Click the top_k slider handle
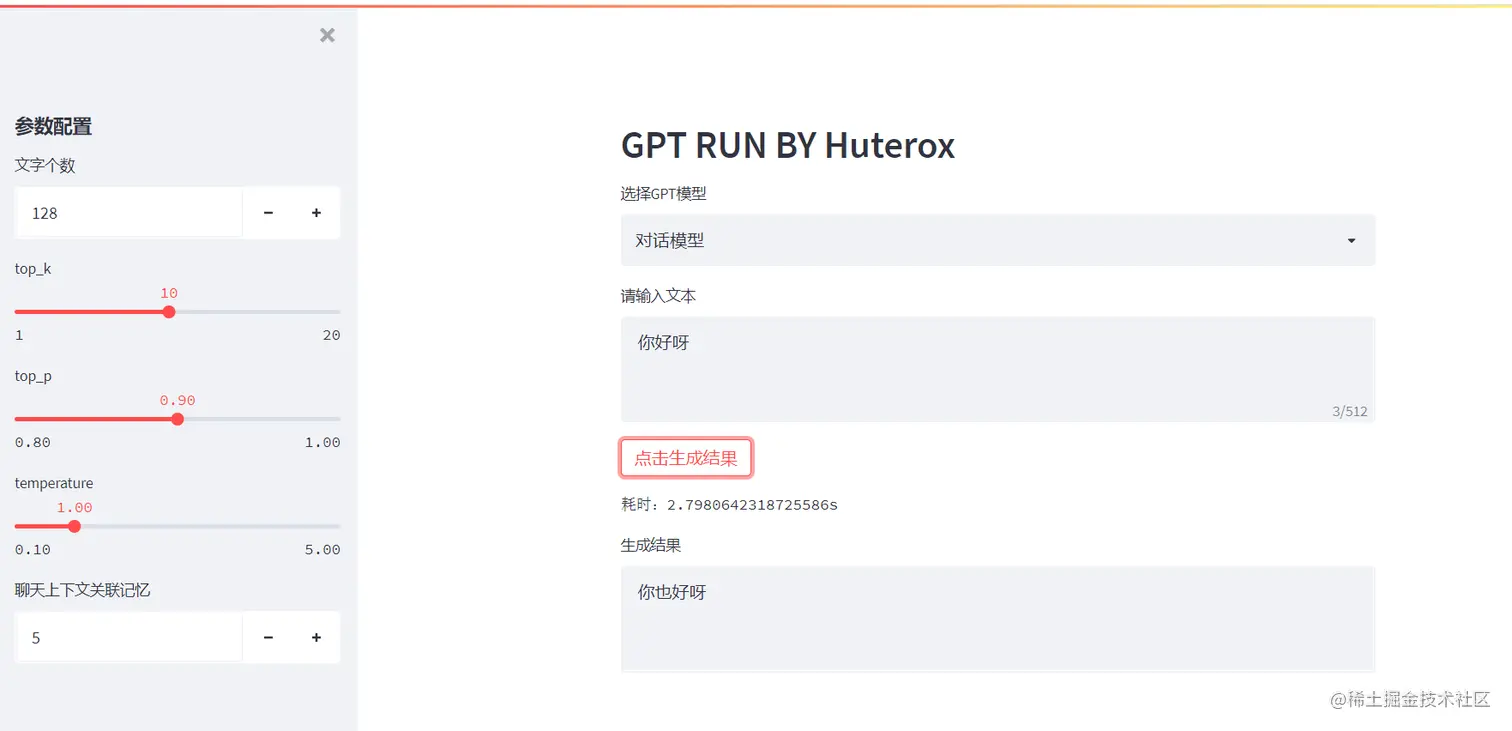 [x=169, y=312]
